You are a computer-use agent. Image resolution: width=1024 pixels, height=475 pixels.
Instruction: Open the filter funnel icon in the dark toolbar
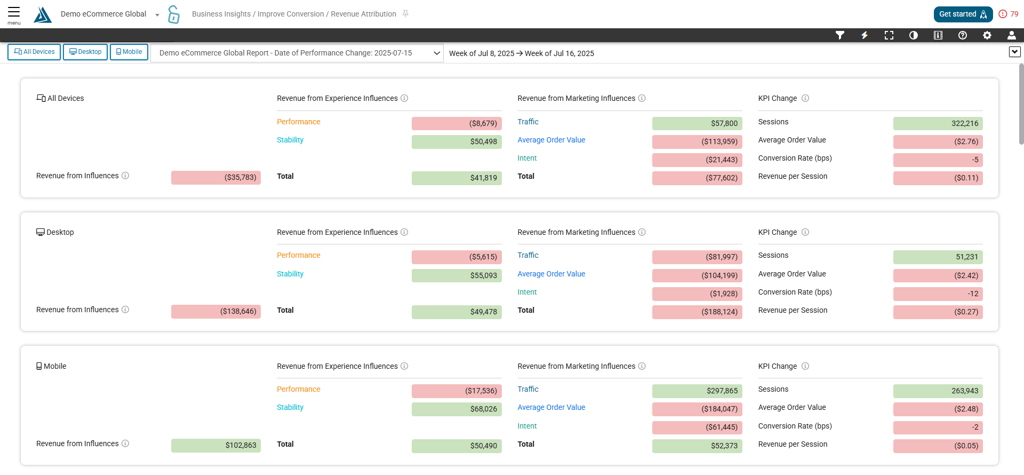point(840,35)
